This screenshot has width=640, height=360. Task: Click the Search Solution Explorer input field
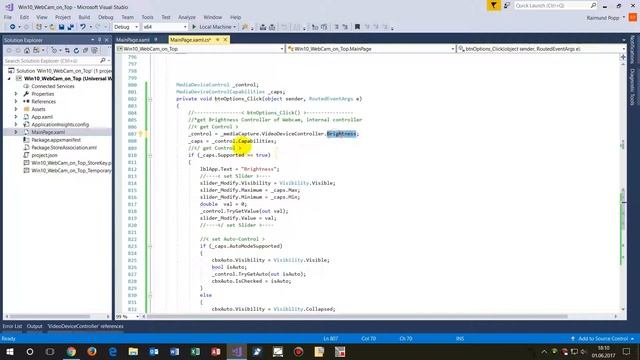pos(51,60)
